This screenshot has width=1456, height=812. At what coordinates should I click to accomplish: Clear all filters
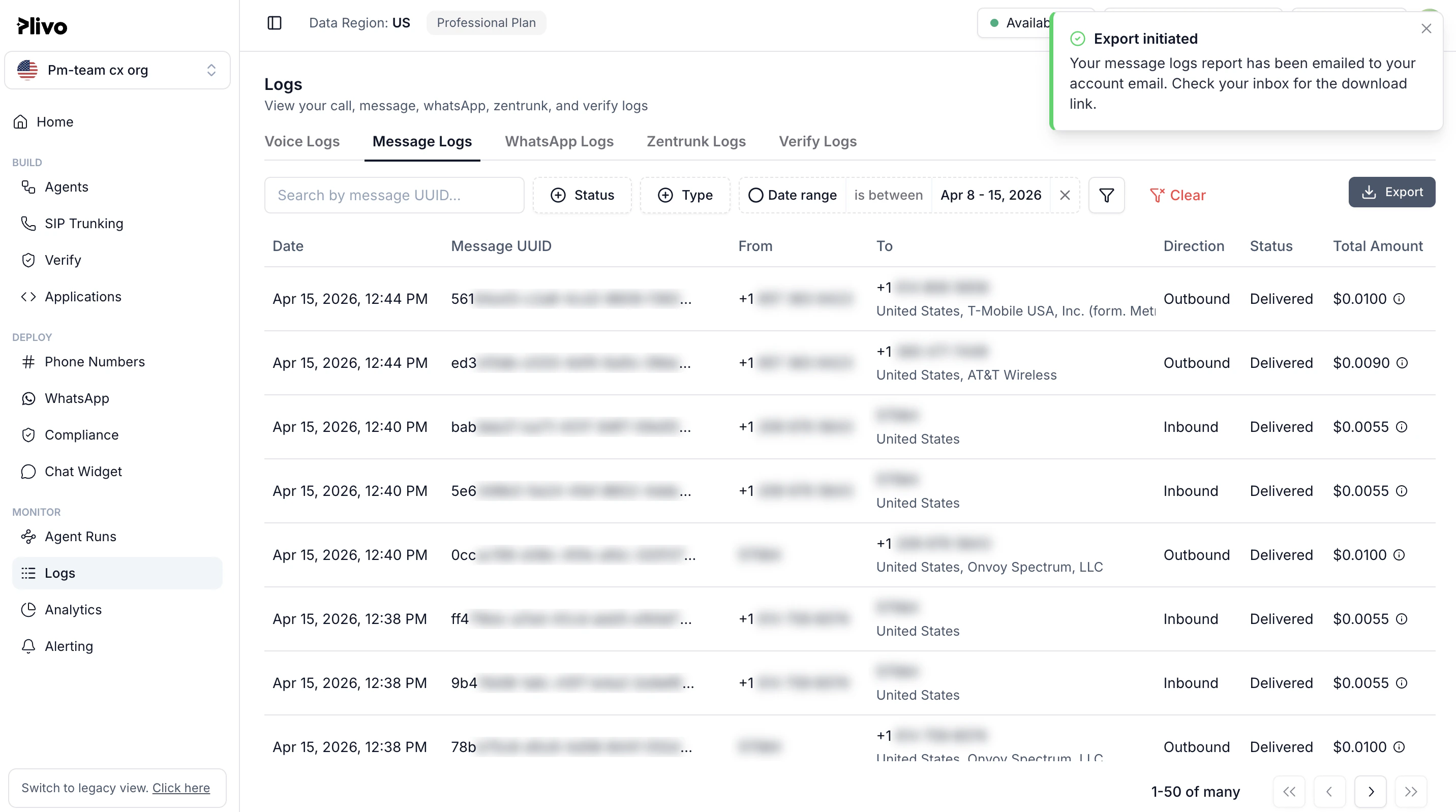coord(1177,196)
